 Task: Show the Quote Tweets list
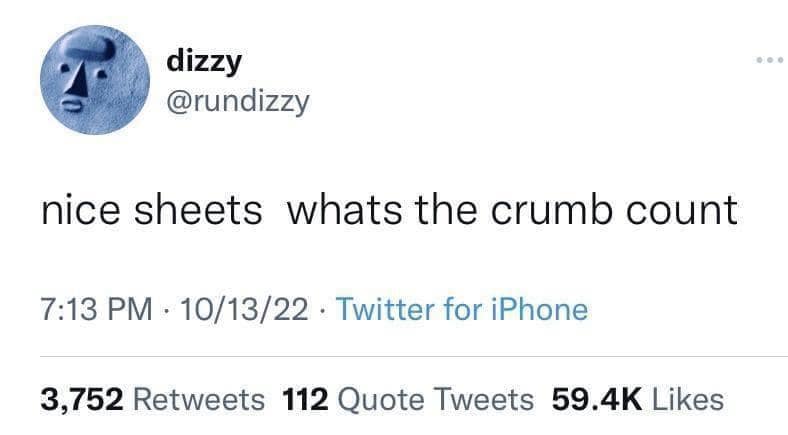(x=437, y=400)
